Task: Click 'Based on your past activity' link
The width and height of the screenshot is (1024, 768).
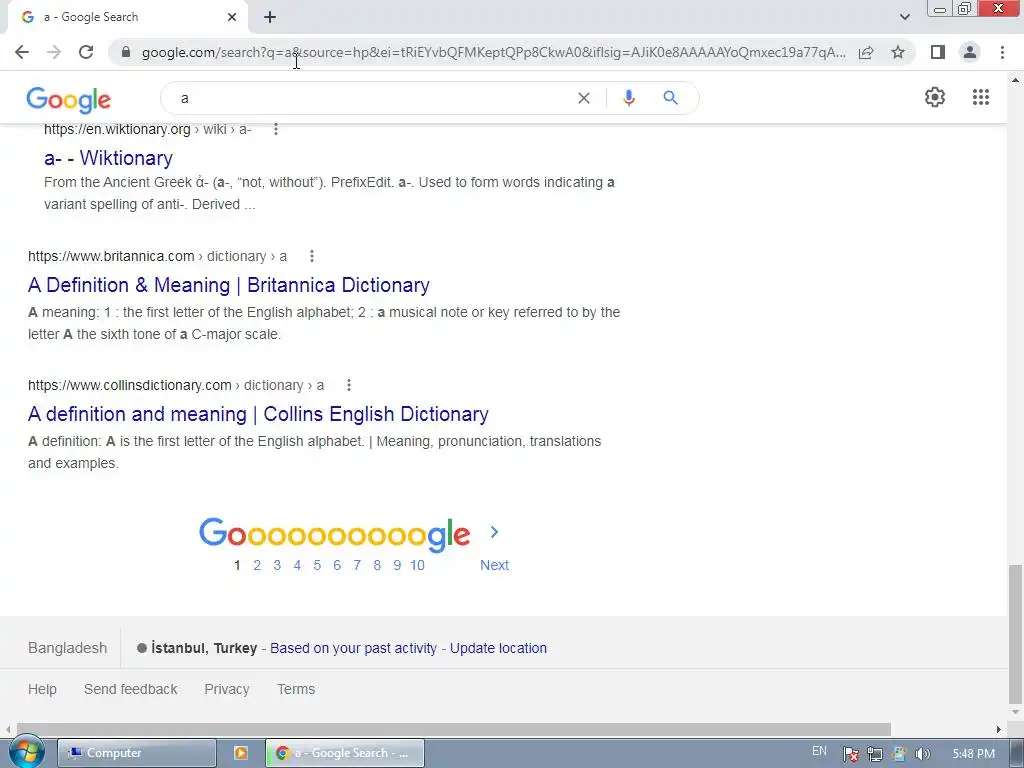Action: (x=353, y=648)
